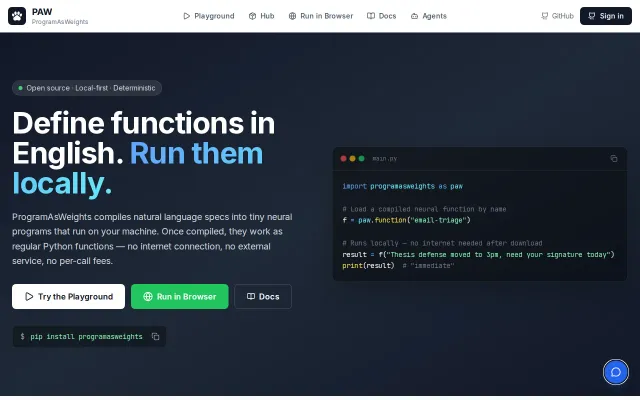Click the import programasweights as paw line

point(402,186)
